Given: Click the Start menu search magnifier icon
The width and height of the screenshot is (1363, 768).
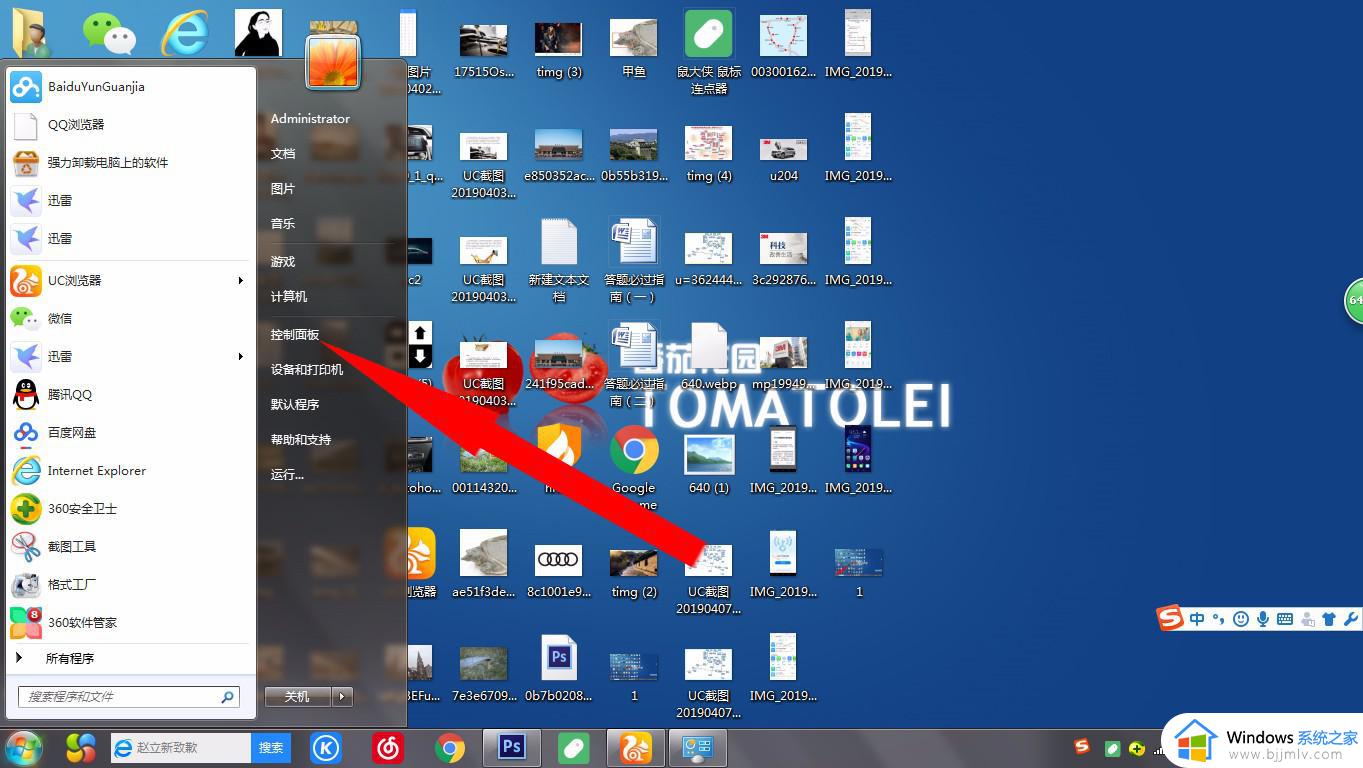Looking at the screenshot, I should pyautogui.click(x=228, y=697).
